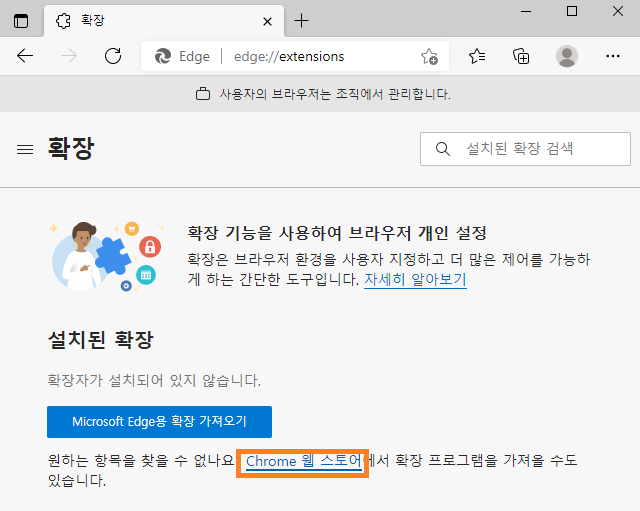Close the Edge window

coord(618,11)
